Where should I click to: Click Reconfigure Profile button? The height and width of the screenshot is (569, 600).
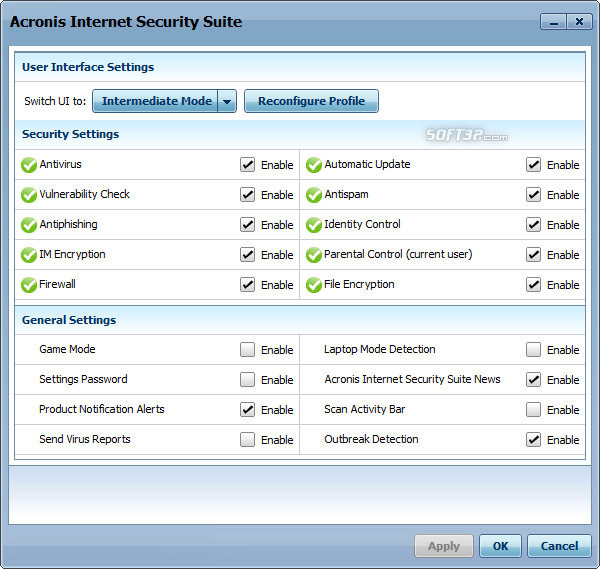coord(311,101)
